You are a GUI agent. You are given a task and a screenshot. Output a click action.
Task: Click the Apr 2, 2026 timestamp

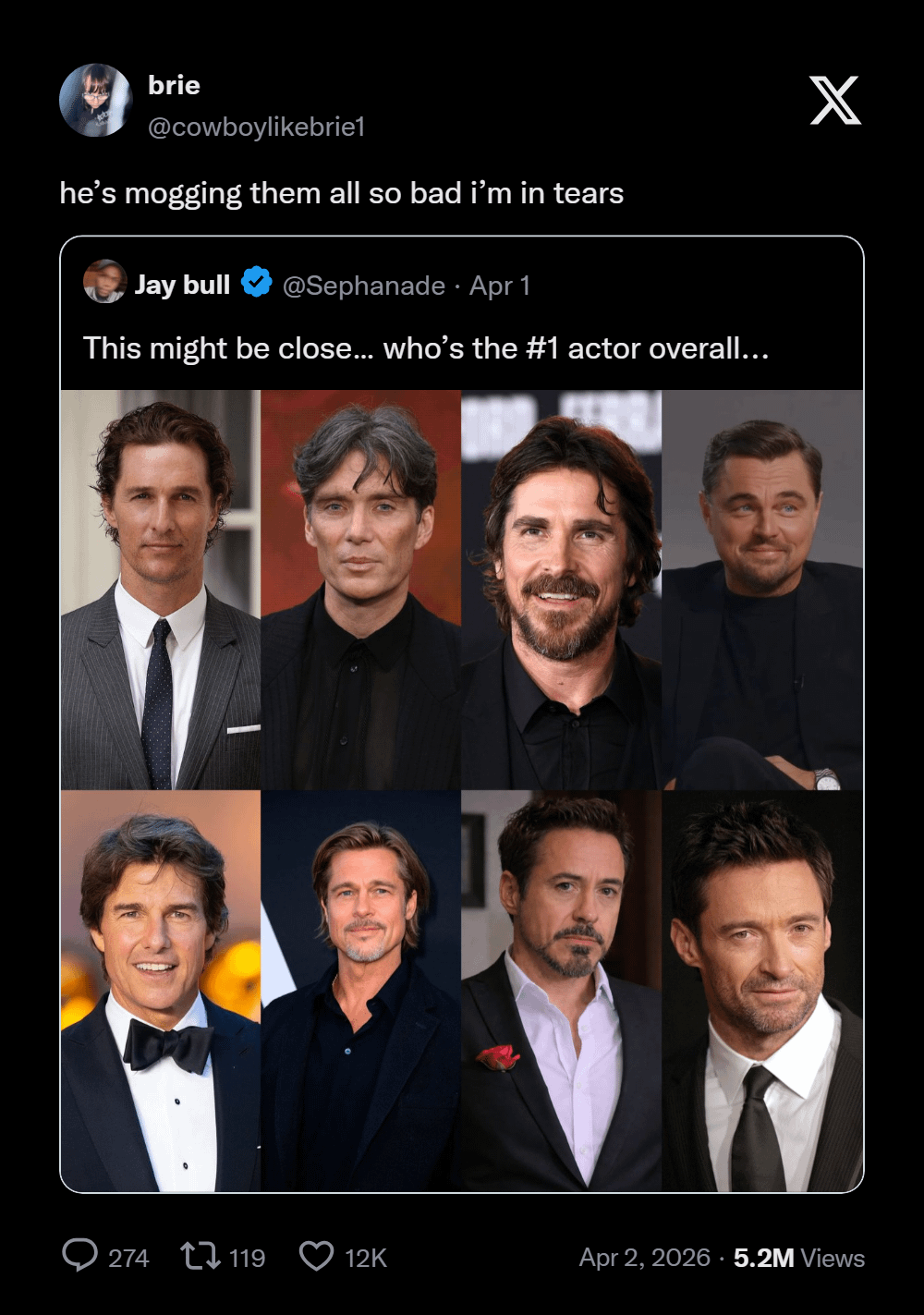point(644,1258)
